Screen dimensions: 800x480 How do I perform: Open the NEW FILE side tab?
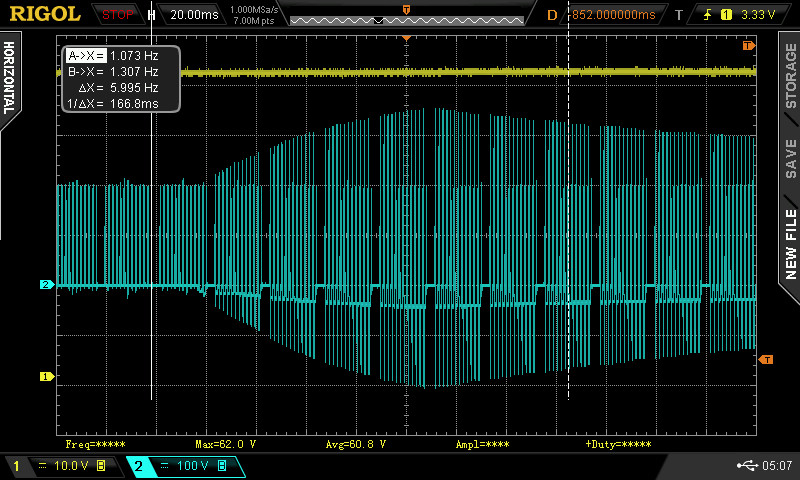790,244
